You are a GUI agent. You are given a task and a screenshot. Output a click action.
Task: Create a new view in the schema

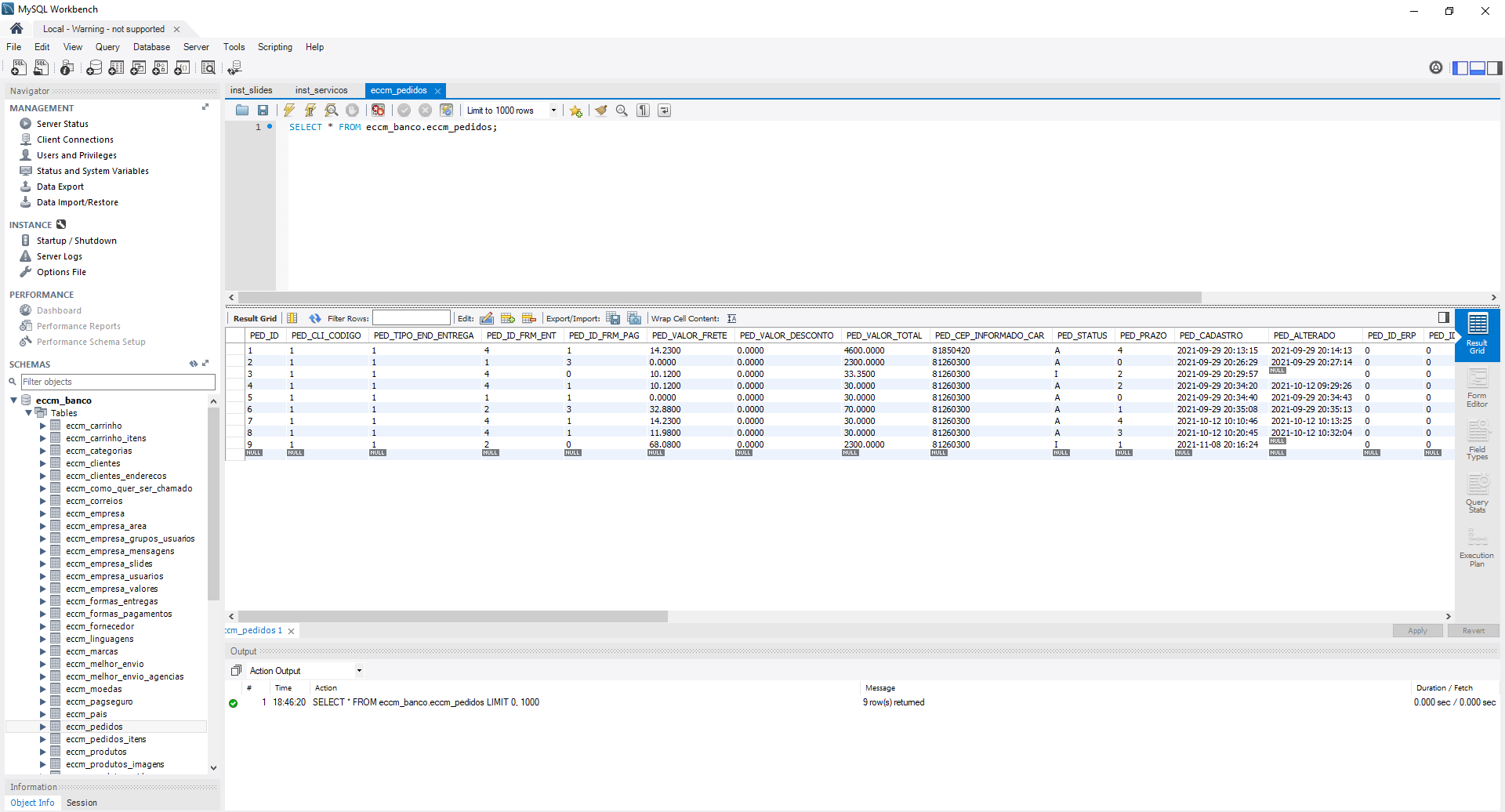[x=138, y=68]
